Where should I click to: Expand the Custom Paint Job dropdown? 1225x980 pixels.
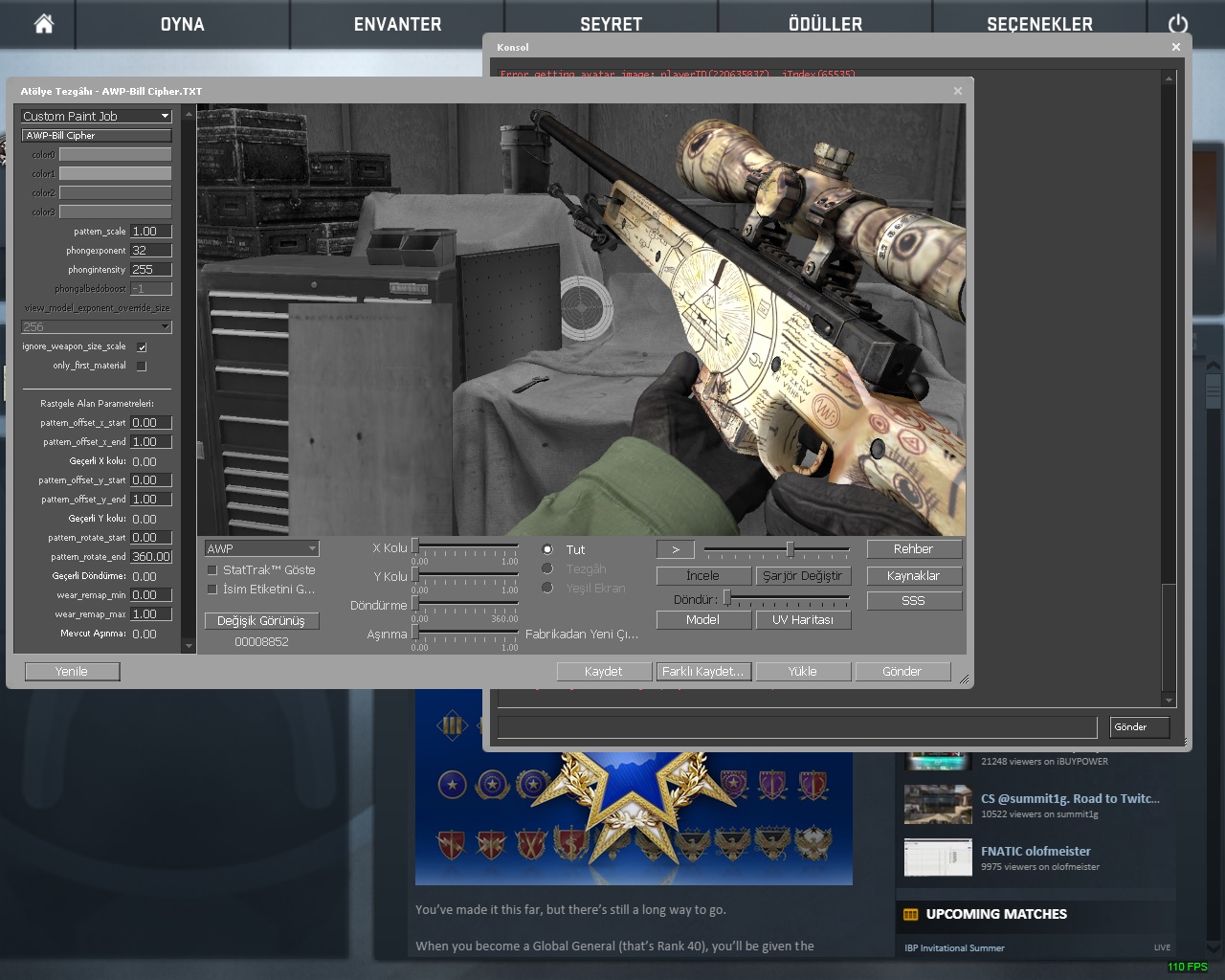click(x=96, y=116)
